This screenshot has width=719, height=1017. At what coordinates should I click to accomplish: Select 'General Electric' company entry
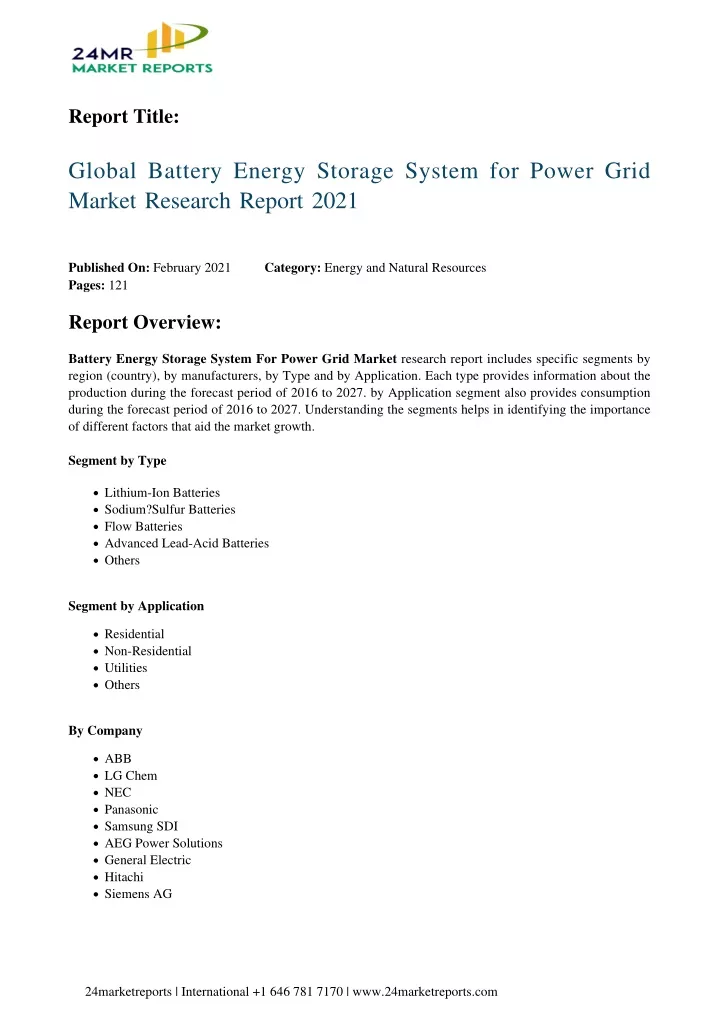[x=148, y=860]
